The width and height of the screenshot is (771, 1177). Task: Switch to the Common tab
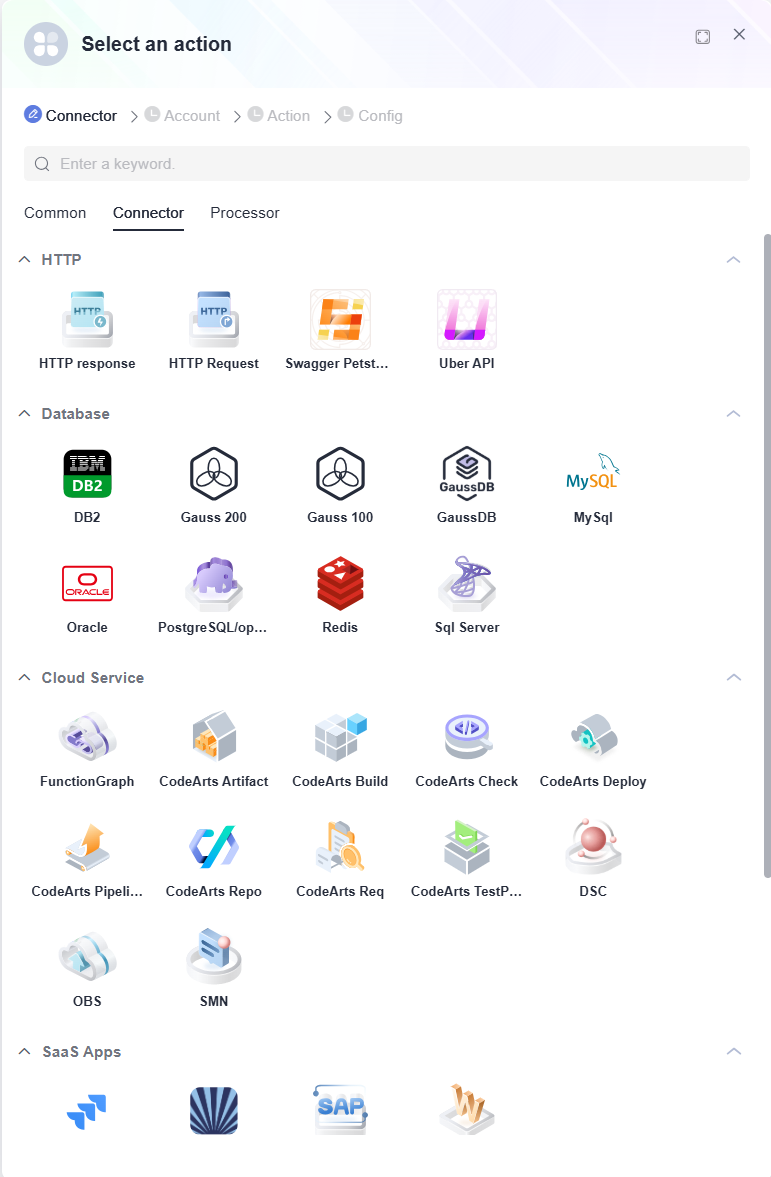click(x=55, y=213)
